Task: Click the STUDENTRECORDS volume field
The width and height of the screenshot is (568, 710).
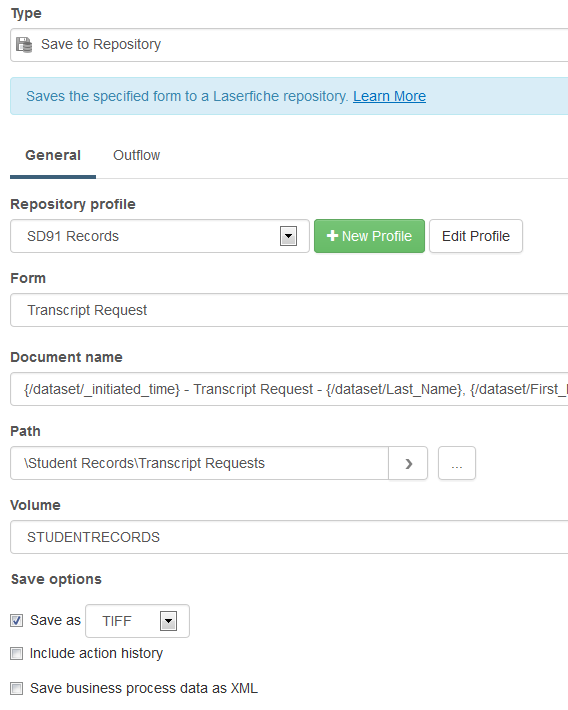Action: click(x=289, y=537)
